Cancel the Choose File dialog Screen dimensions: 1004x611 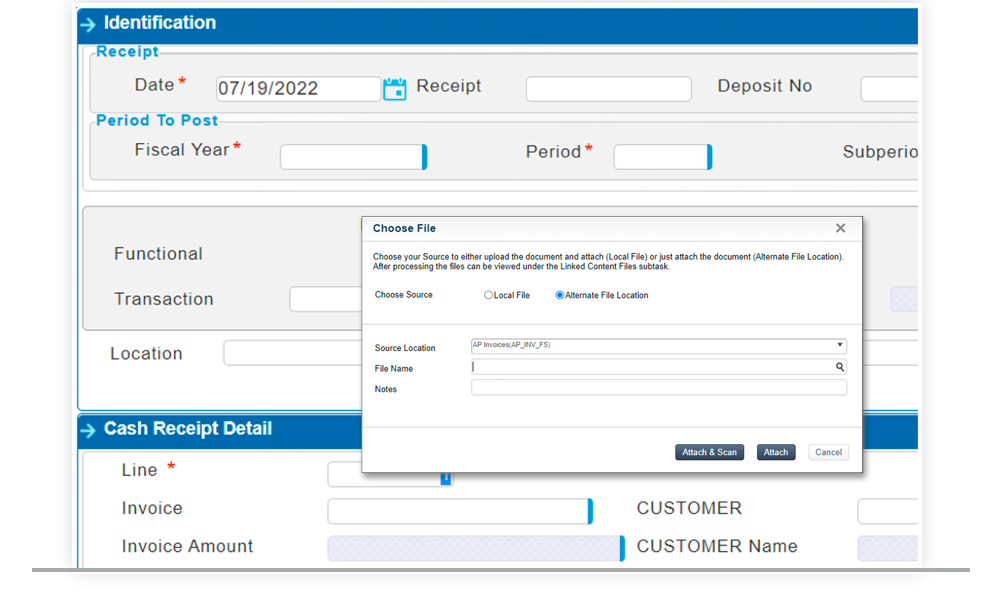[828, 452]
